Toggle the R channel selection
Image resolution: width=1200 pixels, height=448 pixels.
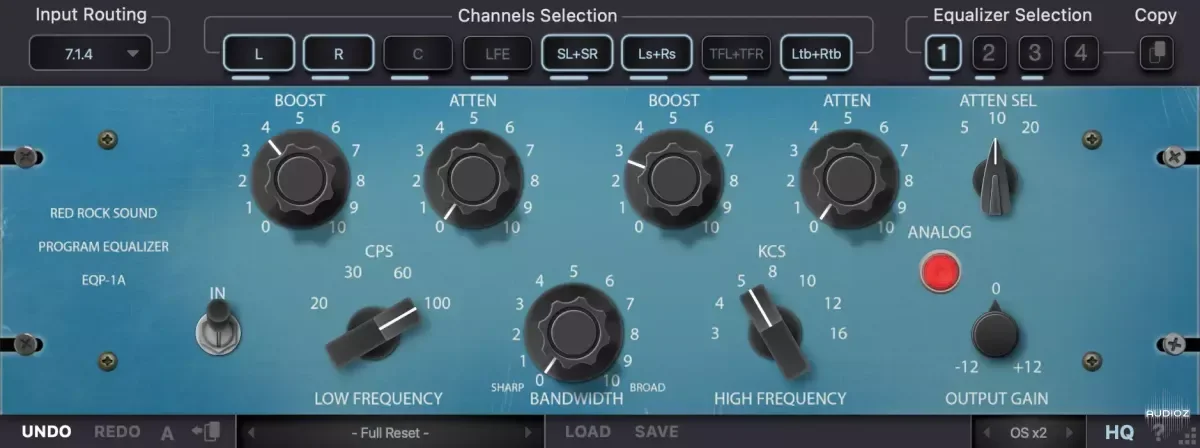(x=338, y=53)
